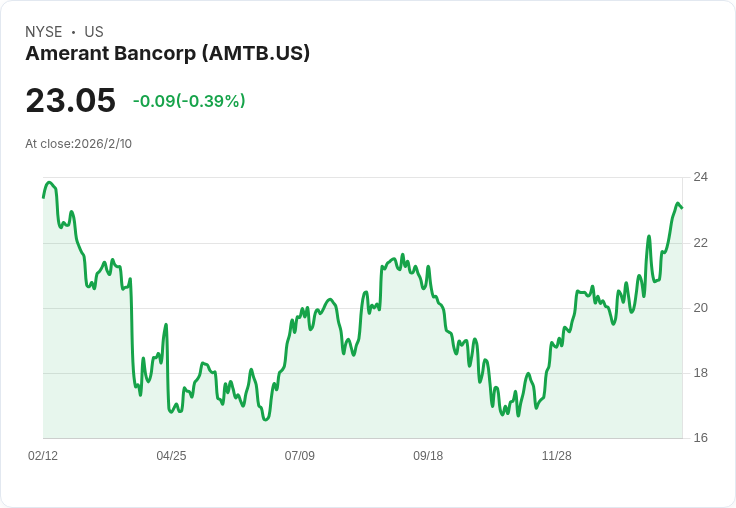Click the dot separator between NYSE and US

(x=74, y=32)
